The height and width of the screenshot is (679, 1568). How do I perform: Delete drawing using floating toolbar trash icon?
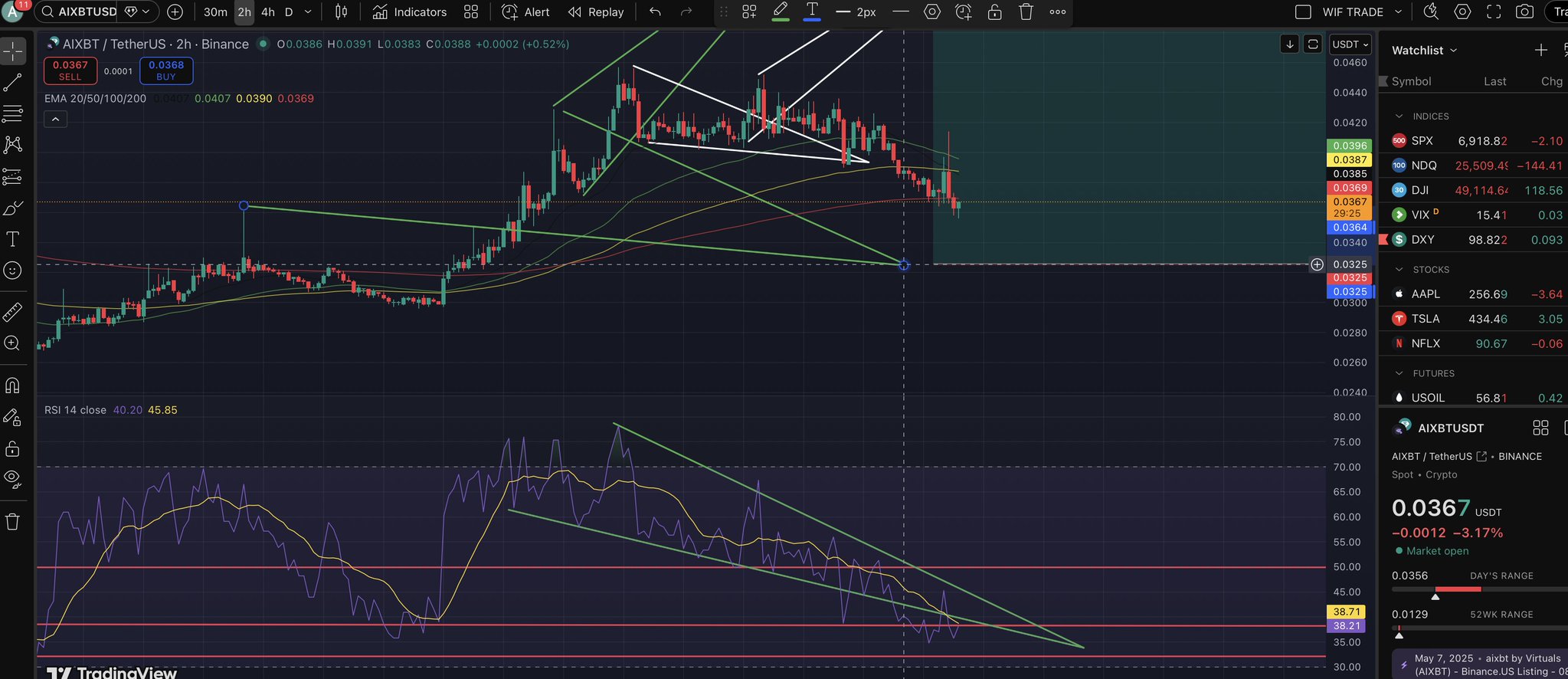tap(1026, 12)
